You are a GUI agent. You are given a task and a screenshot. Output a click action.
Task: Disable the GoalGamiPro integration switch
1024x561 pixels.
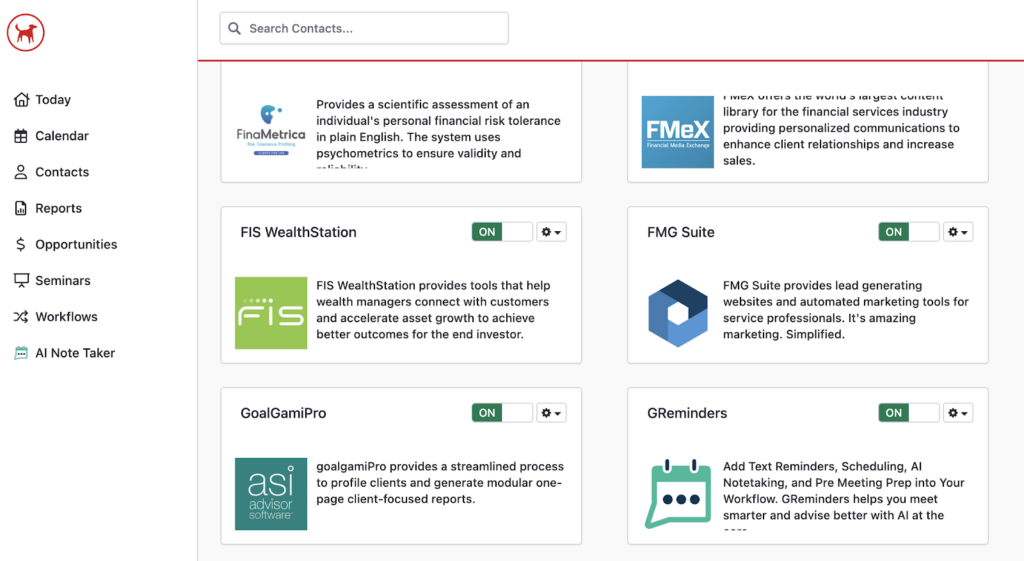click(502, 413)
